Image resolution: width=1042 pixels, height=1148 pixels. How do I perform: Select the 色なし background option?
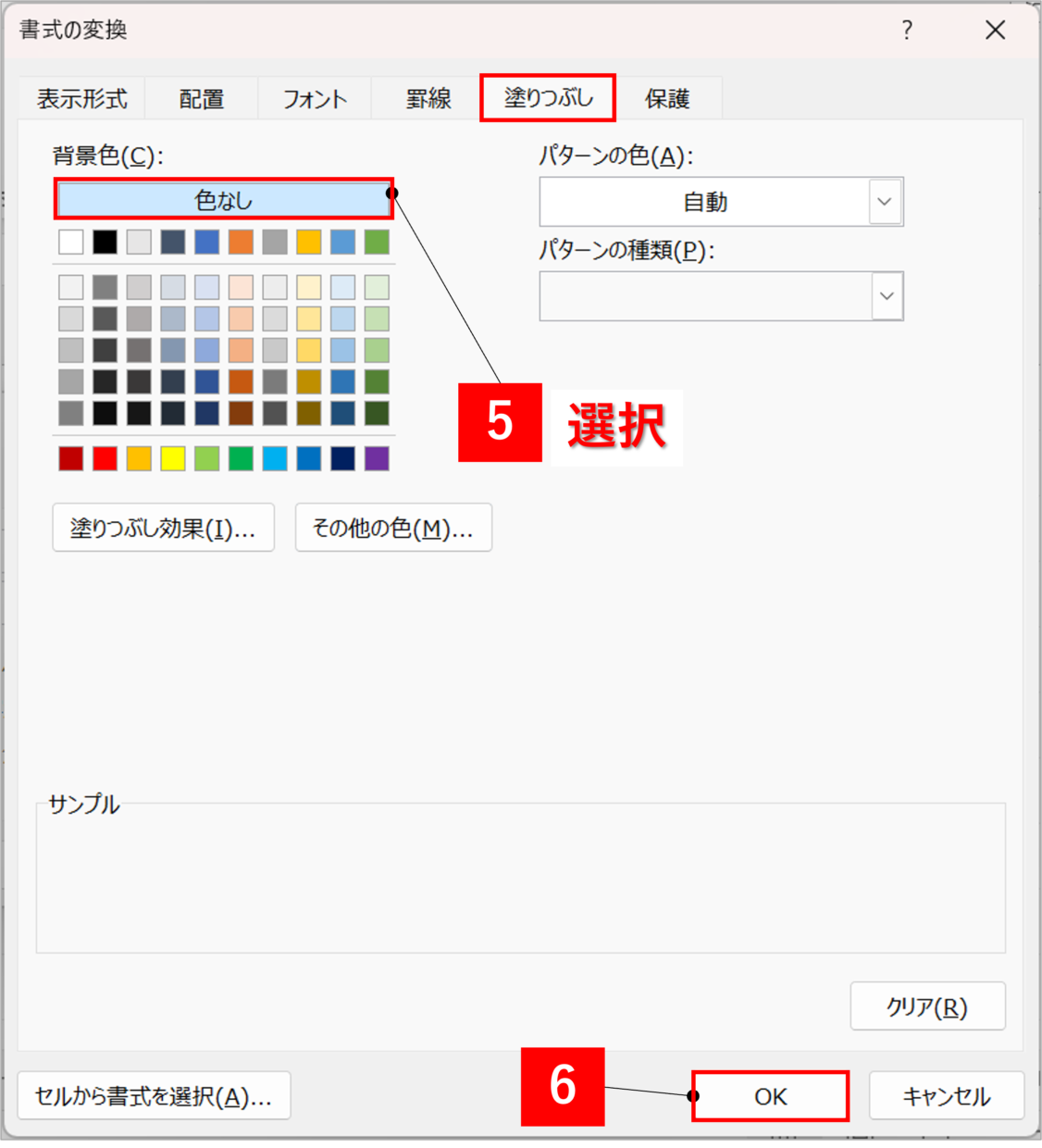(224, 199)
